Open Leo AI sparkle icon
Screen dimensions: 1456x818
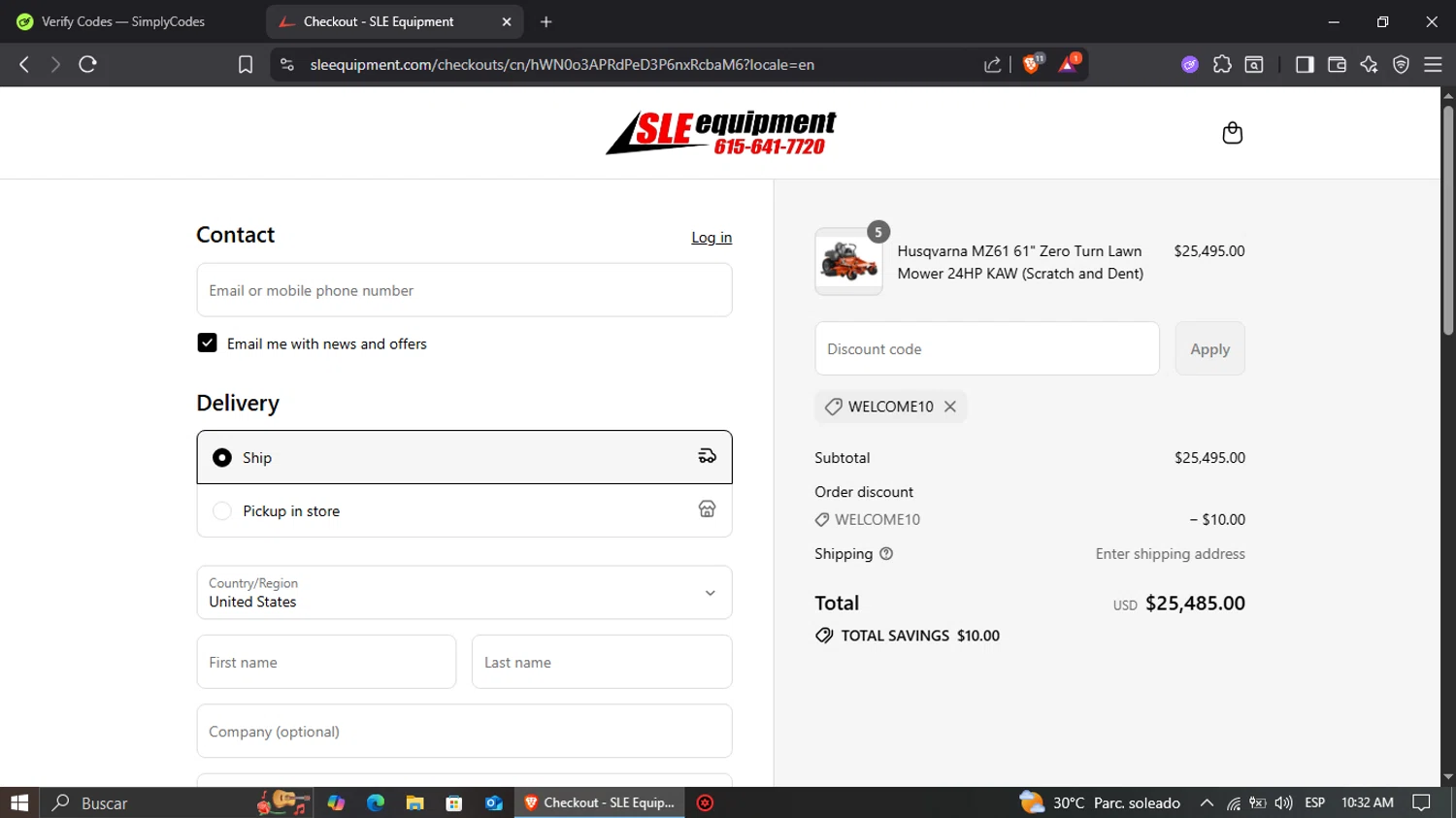point(1369,64)
